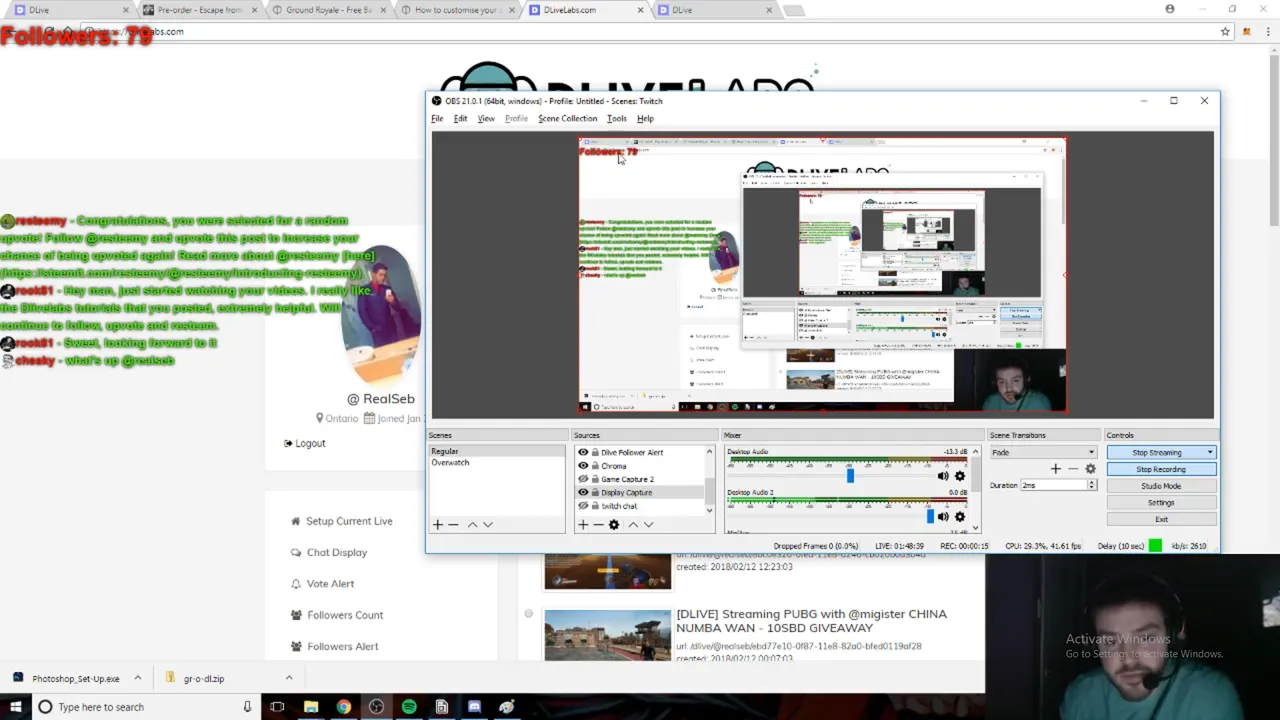Screen dimensions: 1280x720
Task: Adjust the transition Duration spinner arrows
Action: tap(1091, 485)
